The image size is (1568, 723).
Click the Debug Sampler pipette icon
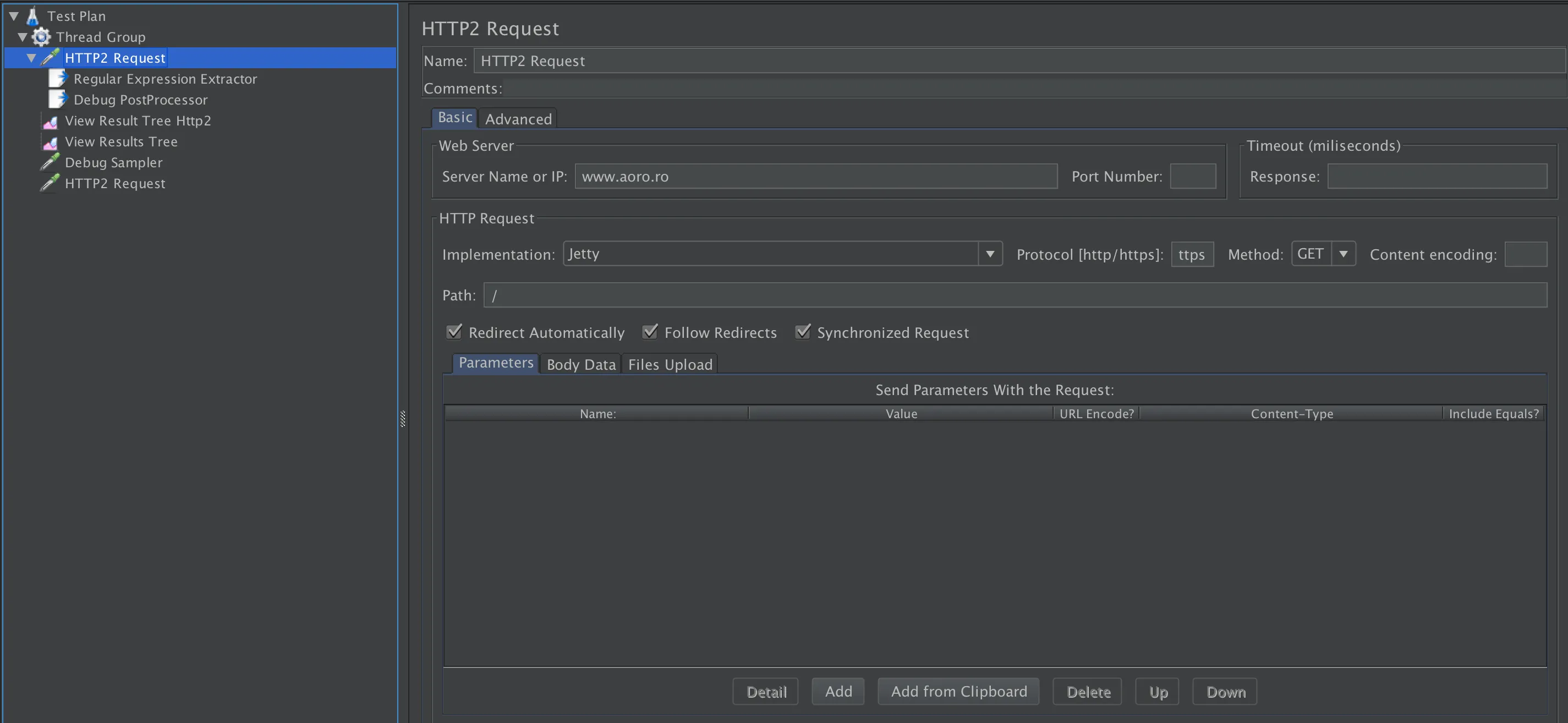click(x=50, y=162)
